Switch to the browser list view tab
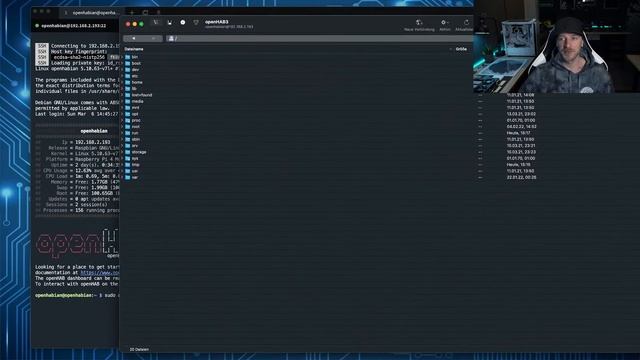 pyautogui.click(x=156, y=22)
